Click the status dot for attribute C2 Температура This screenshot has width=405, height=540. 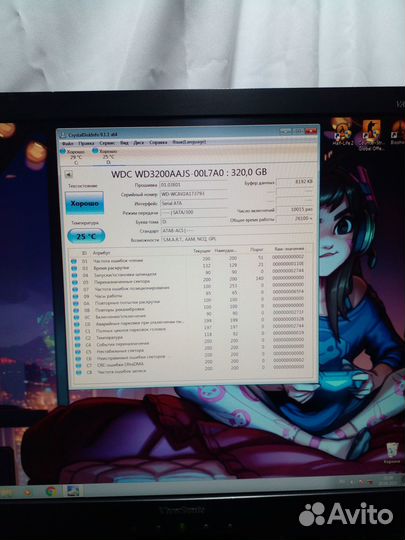point(77,338)
